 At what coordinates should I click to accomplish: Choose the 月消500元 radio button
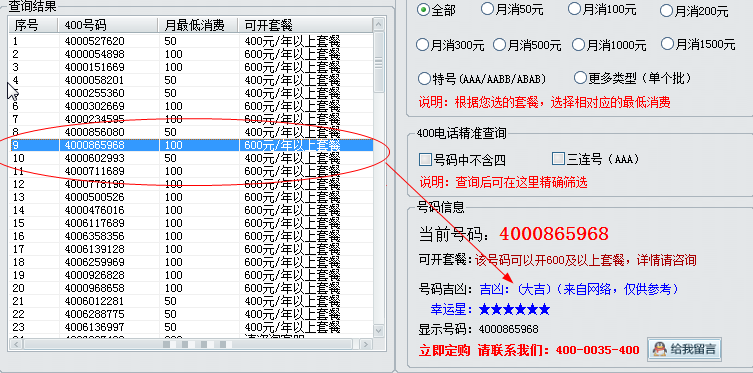[499, 45]
